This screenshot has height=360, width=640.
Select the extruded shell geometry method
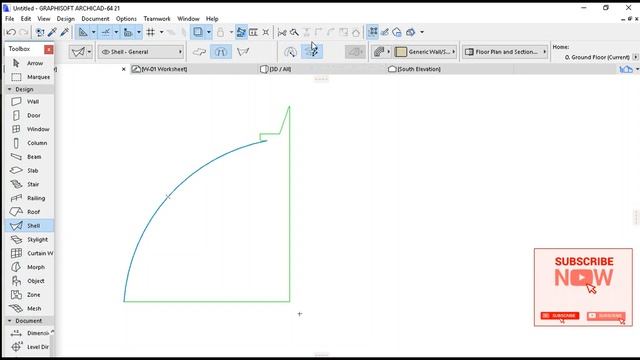coord(199,52)
